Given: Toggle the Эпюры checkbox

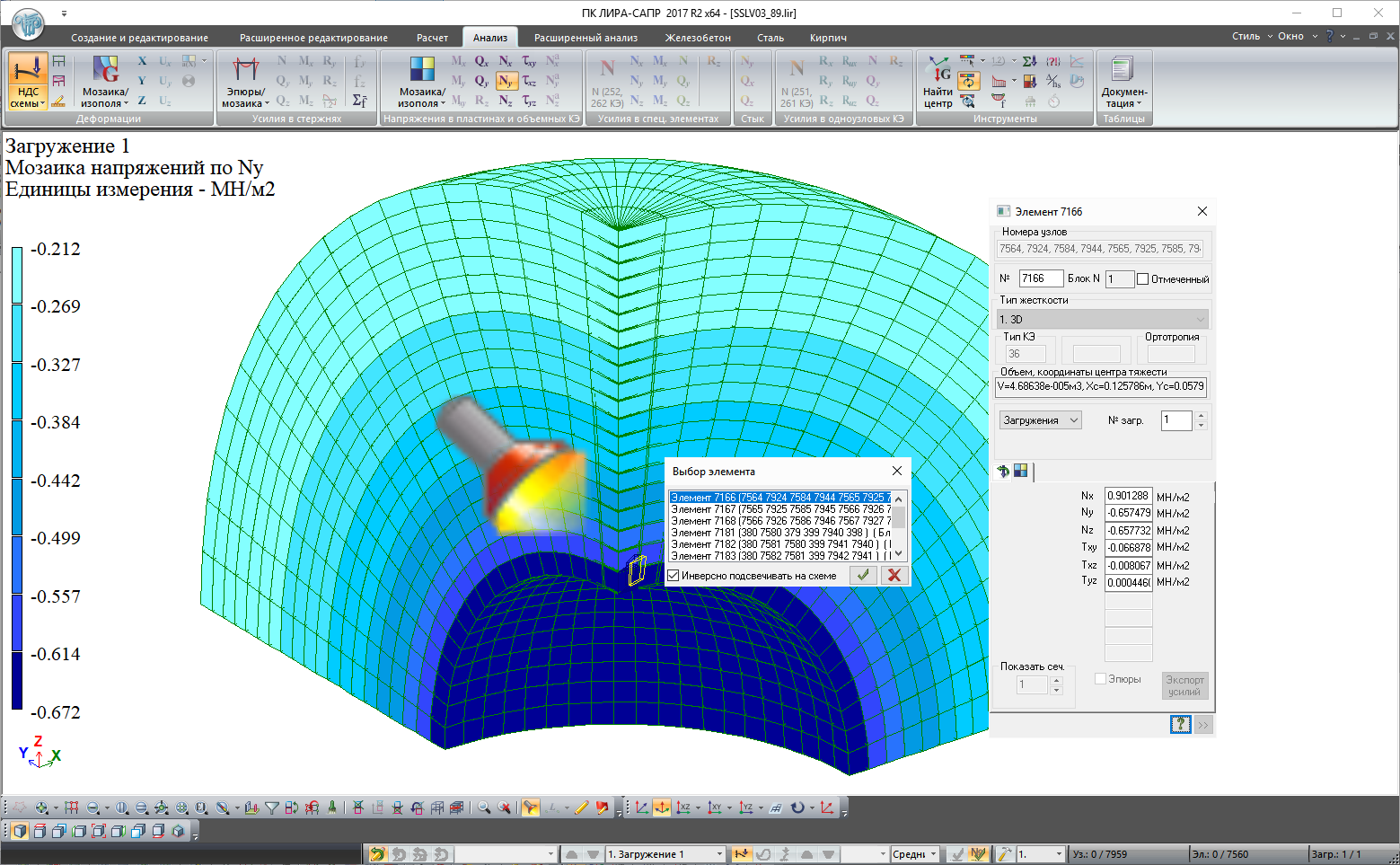Looking at the screenshot, I should click(x=1100, y=679).
